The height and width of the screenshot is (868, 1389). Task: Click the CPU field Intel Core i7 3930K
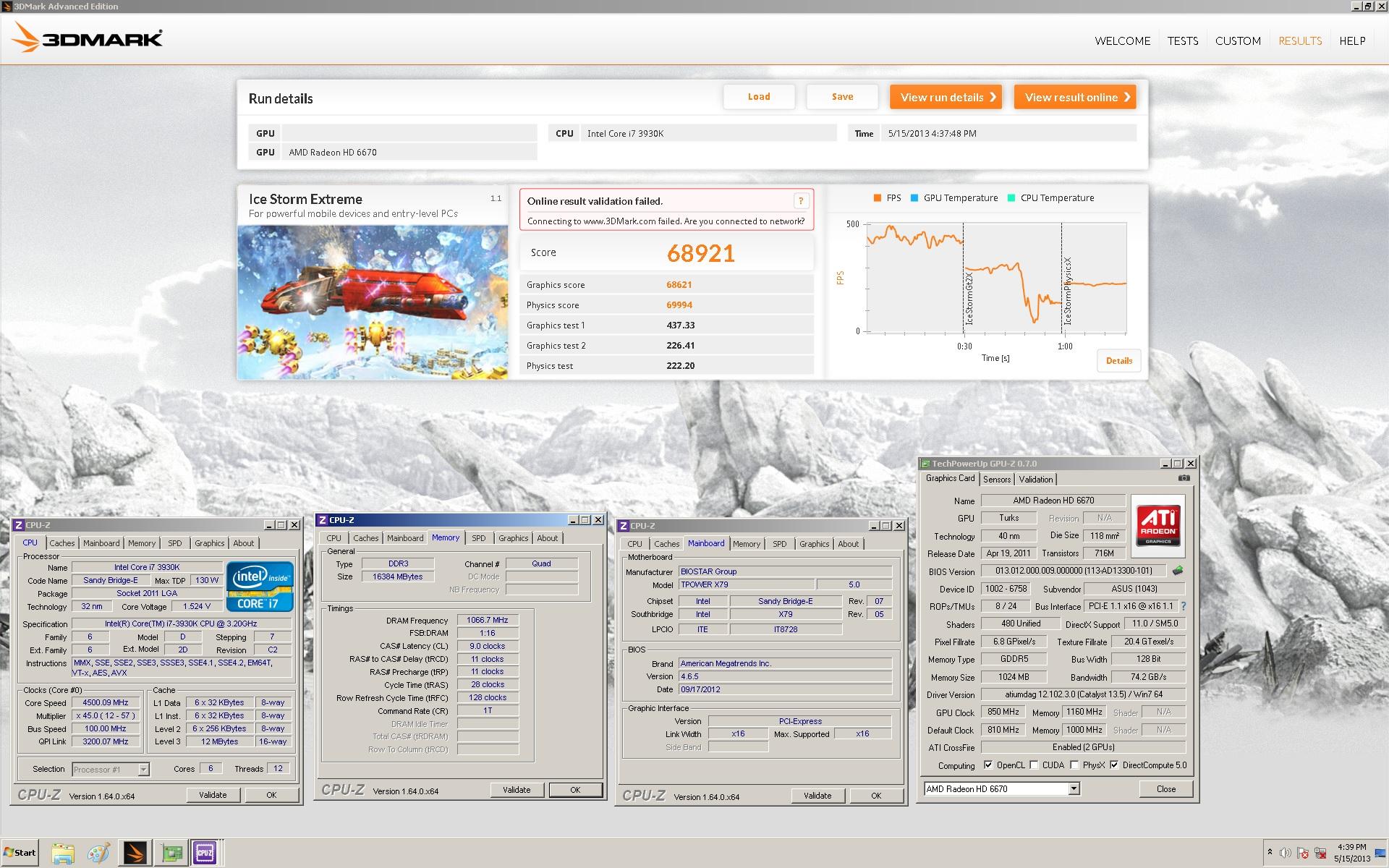(x=709, y=134)
